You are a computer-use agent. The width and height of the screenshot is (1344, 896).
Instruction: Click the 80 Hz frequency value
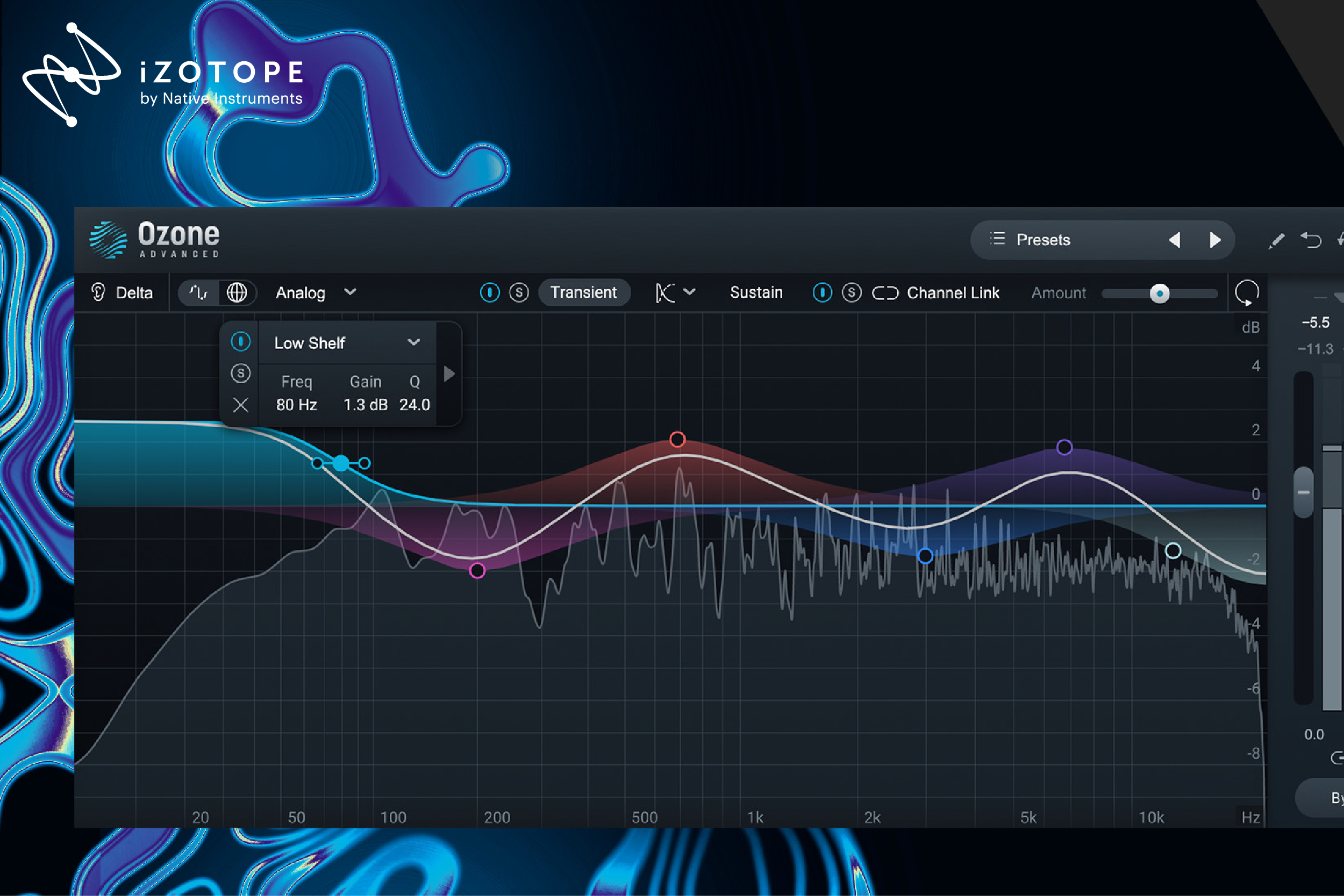click(x=297, y=405)
